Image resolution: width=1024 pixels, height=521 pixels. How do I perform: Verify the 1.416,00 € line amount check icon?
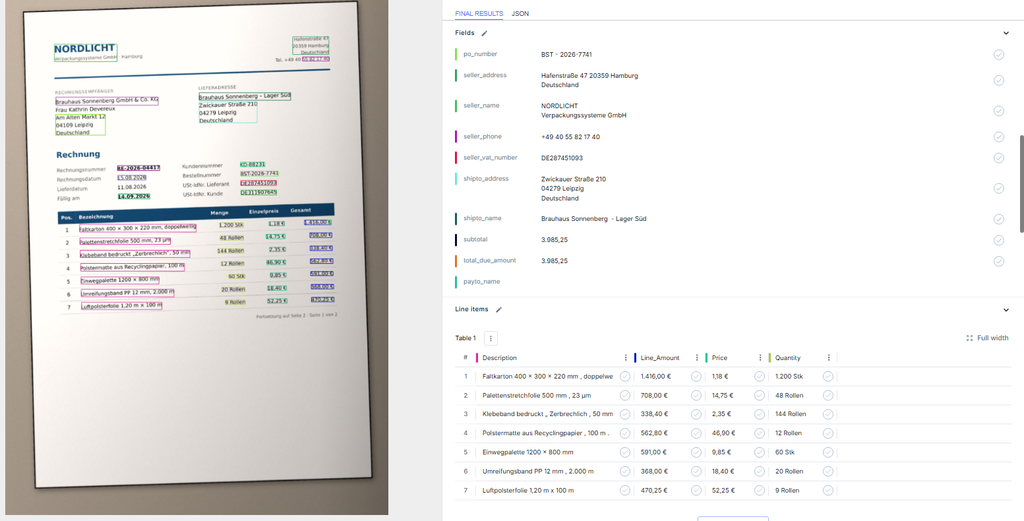tap(696, 376)
